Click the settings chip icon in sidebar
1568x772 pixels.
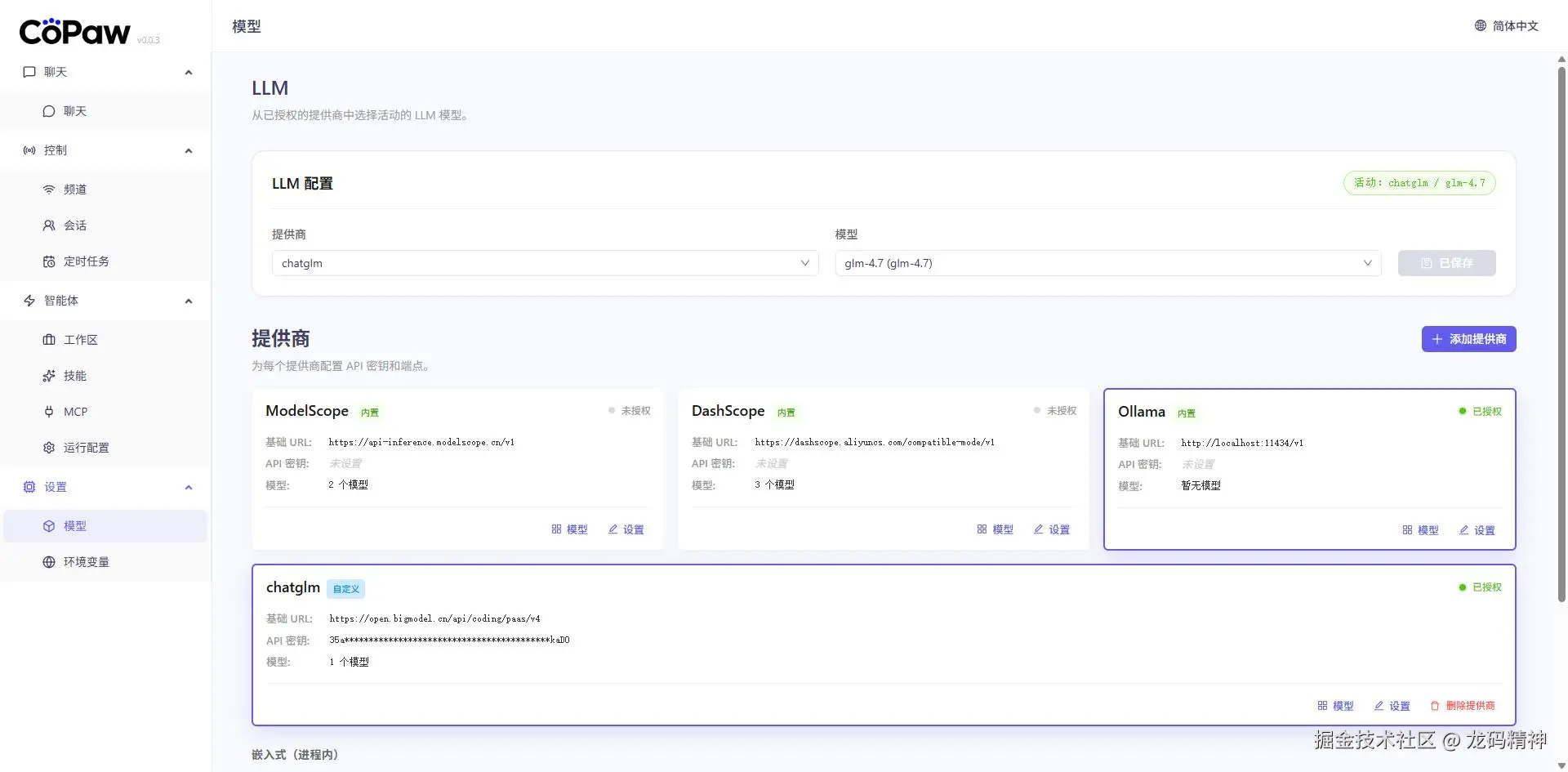tap(29, 487)
